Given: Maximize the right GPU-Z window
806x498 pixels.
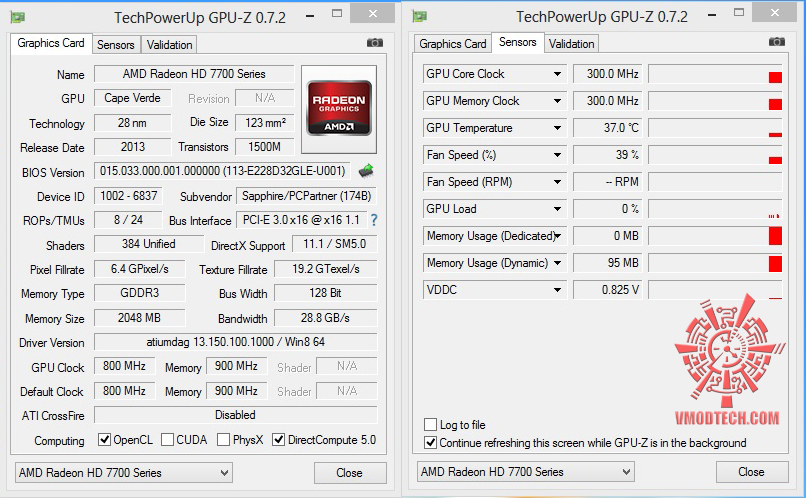Looking at the screenshot, I should tap(739, 12).
